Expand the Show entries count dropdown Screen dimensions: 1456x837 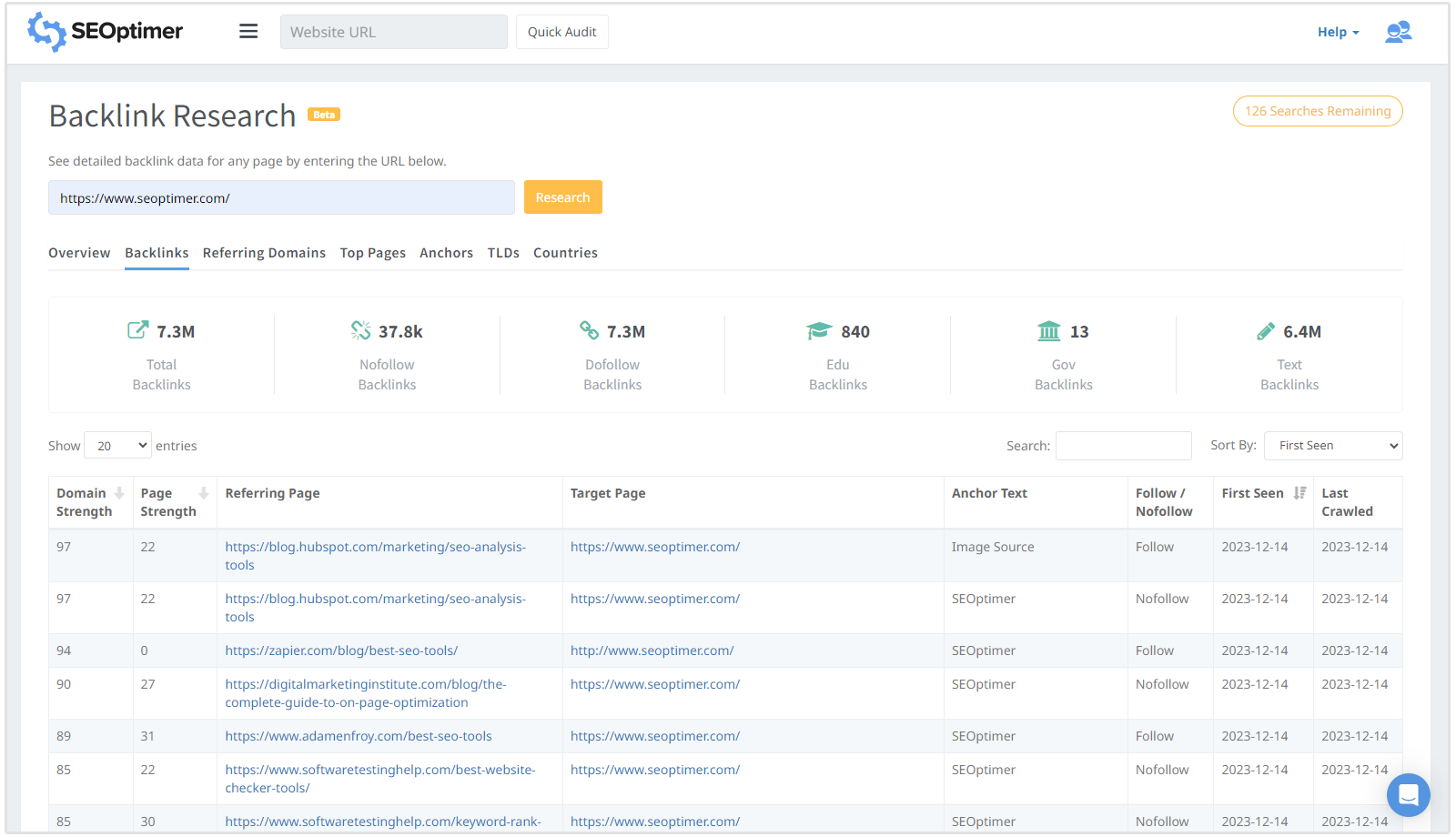click(x=117, y=446)
